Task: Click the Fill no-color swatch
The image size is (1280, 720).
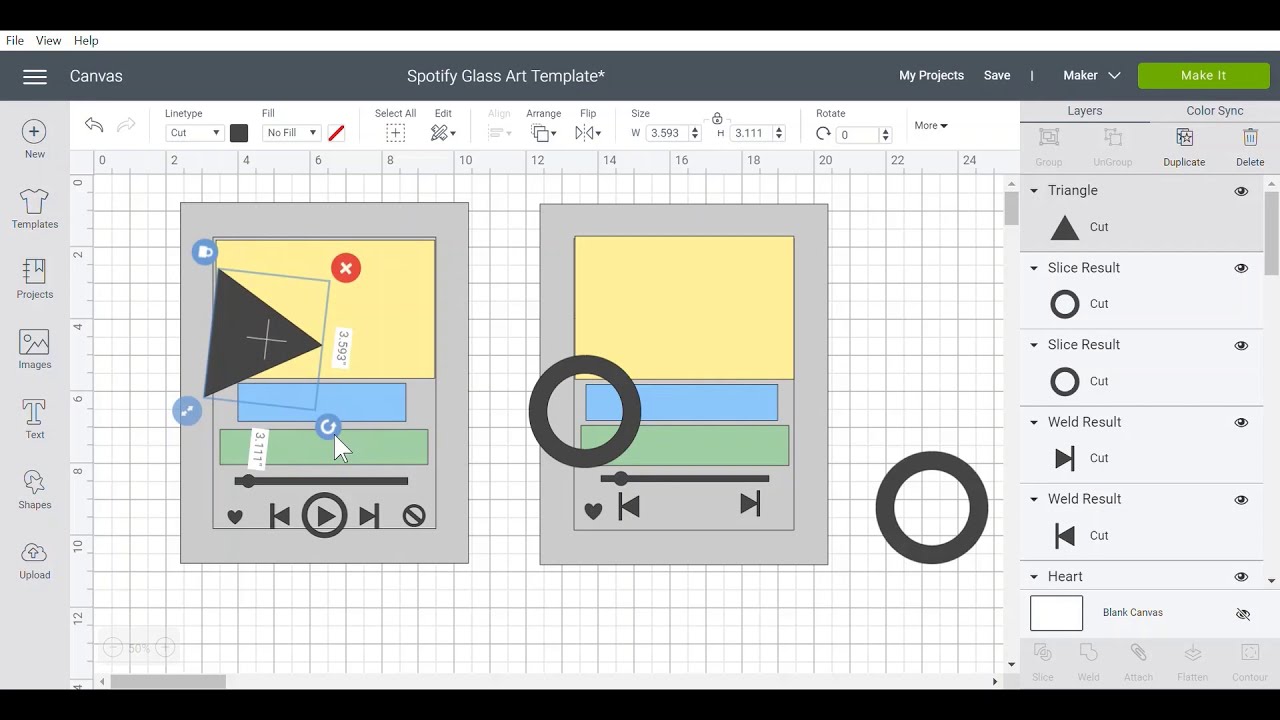Action: point(336,133)
